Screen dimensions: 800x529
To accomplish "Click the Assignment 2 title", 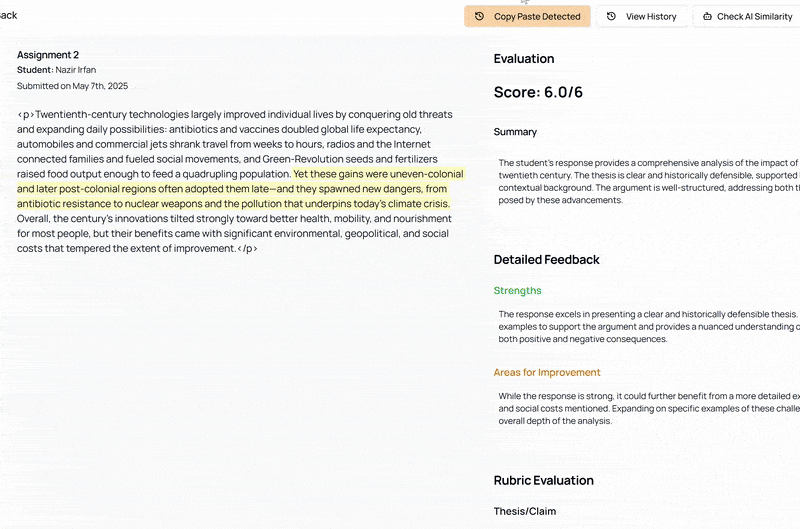I will (x=48, y=54).
